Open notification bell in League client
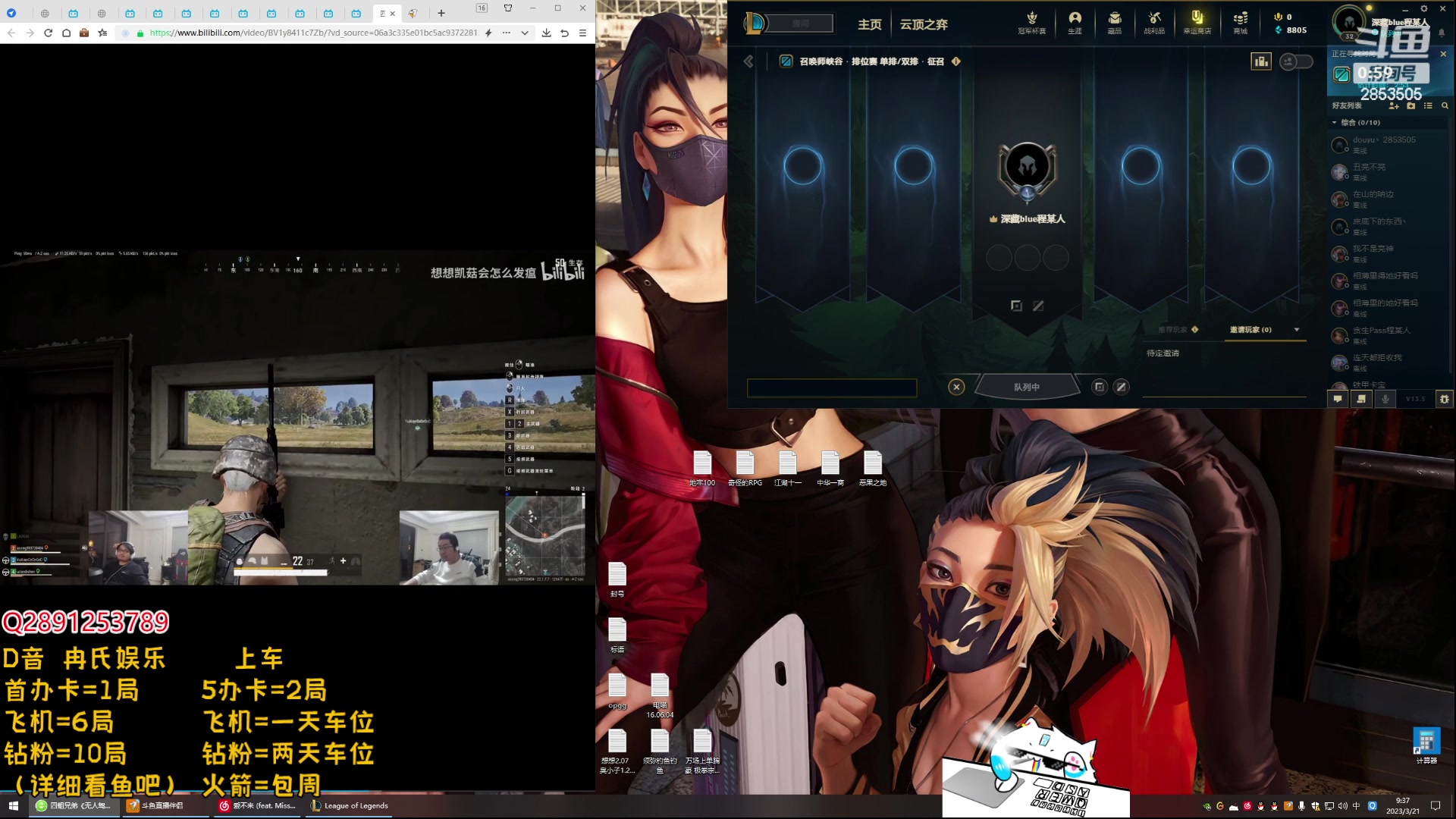Viewport: 1456px width, 819px height. (1442, 33)
